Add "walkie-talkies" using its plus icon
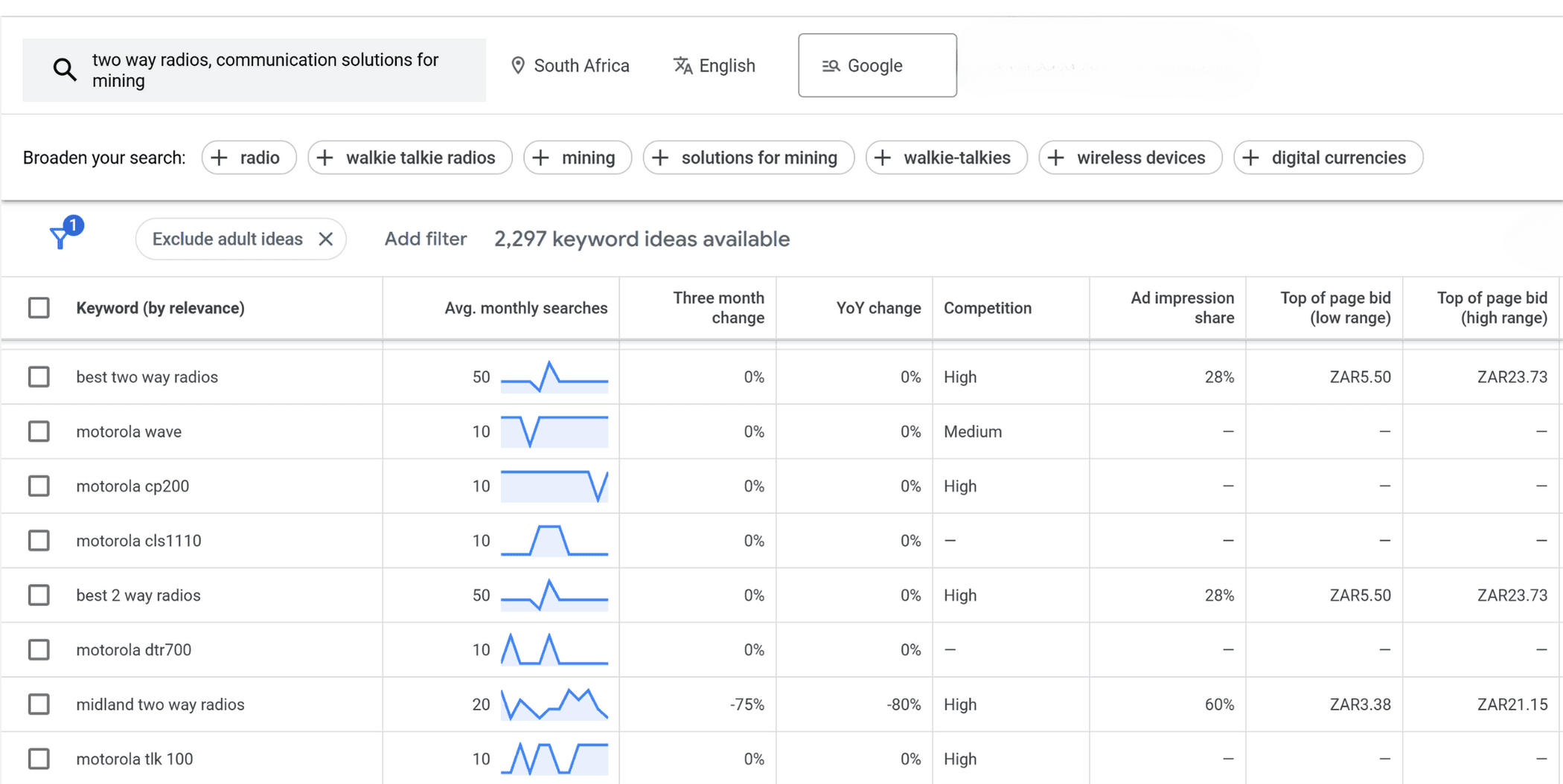The width and height of the screenshot is (1563, 784). pos(883,157)
